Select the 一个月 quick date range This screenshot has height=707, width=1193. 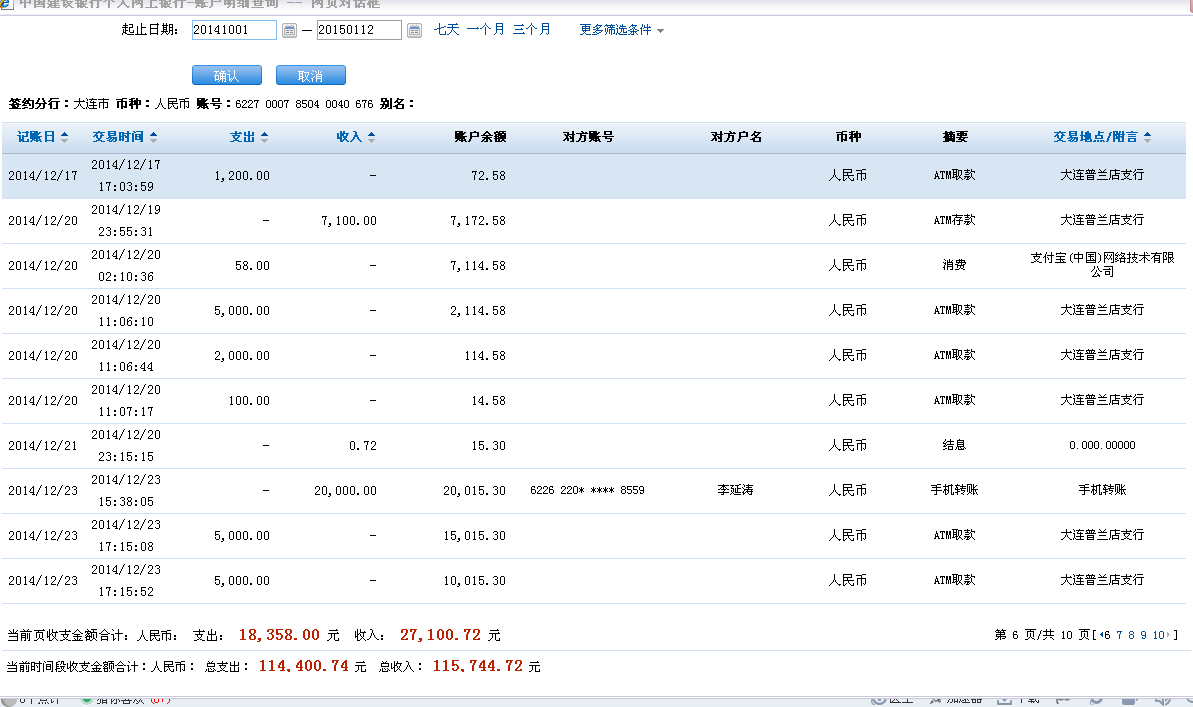point(485,30)
